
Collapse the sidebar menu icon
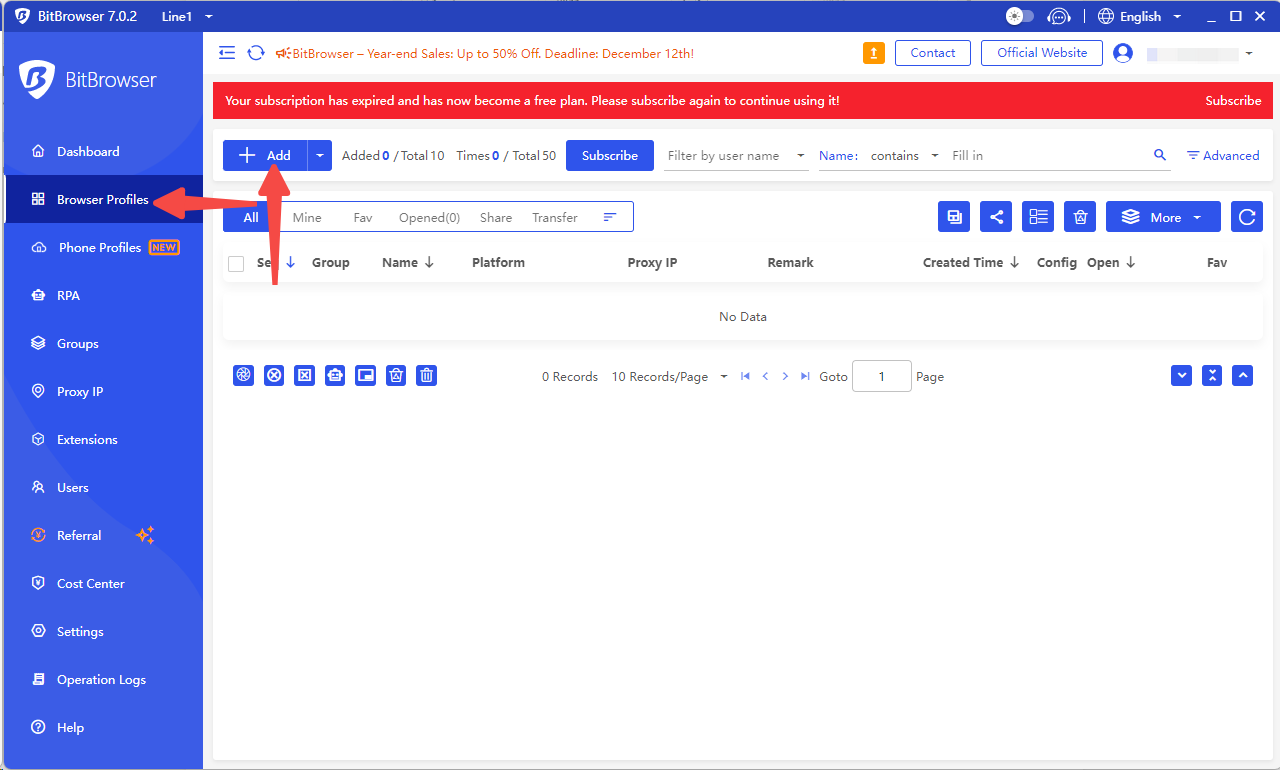tap(227, 53)
